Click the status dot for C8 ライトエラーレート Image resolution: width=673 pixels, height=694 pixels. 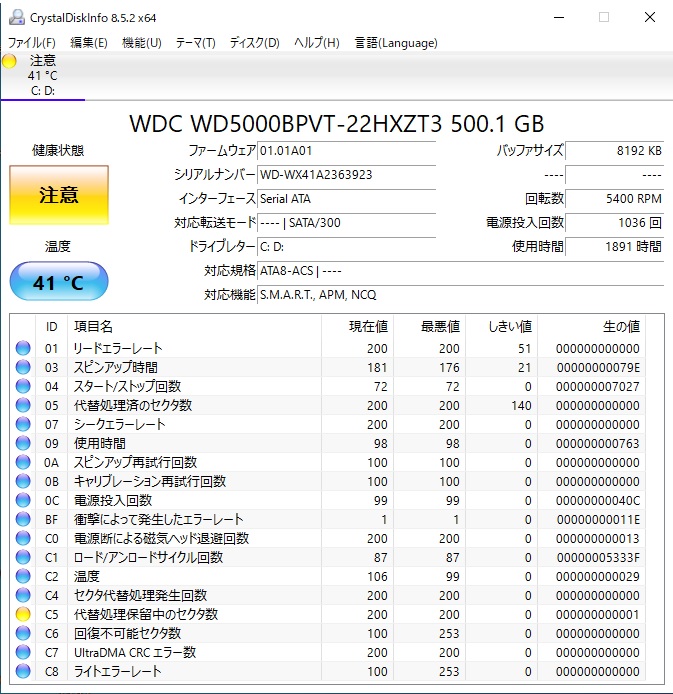[x=23, y=672]
